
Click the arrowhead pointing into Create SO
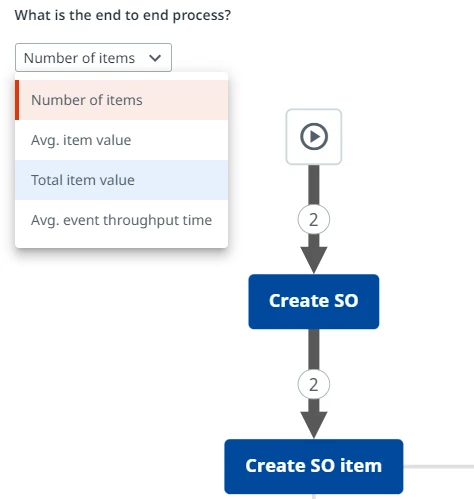314,260
